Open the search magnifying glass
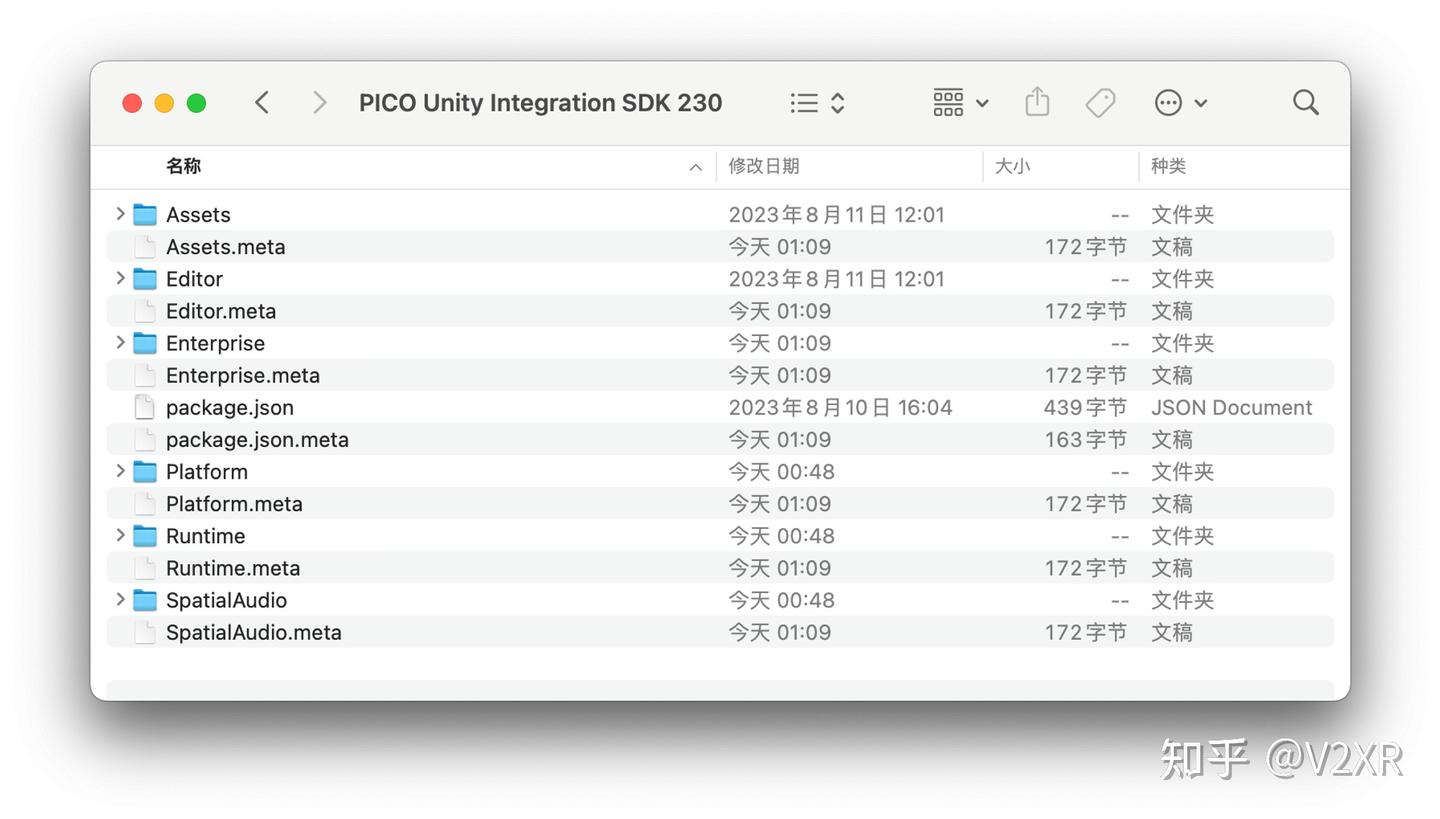Screen dimensions: 1440x819 tap(1305, 102)
